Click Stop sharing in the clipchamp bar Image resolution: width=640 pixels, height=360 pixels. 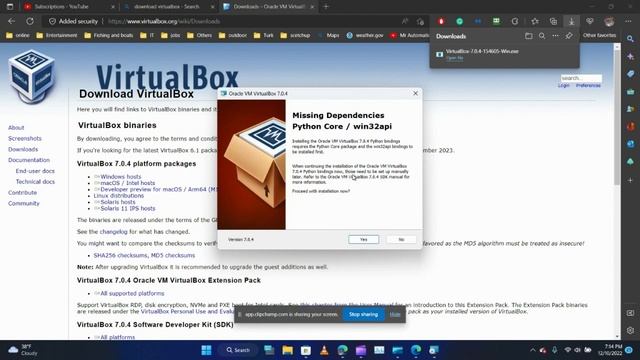[x=363, y=315]
